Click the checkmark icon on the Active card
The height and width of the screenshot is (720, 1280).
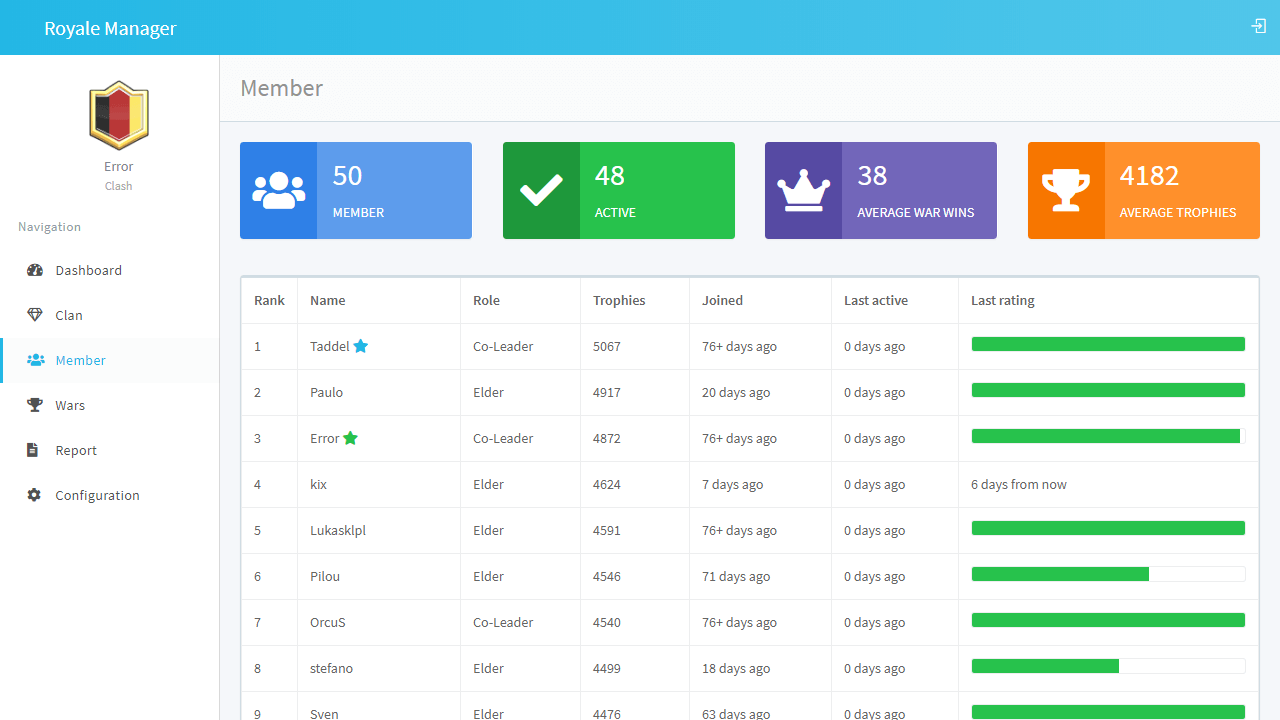541,190
